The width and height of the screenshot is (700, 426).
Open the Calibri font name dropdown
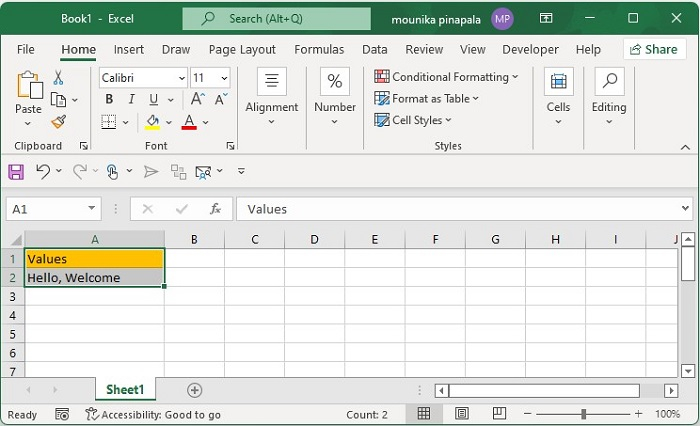181,77
